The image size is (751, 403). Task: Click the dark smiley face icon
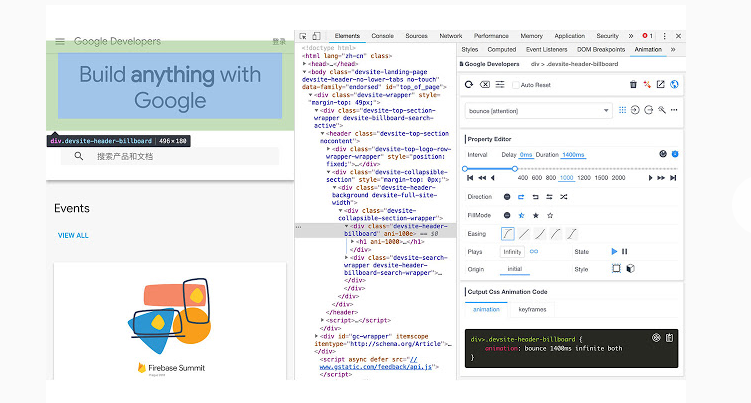[663, 154]
